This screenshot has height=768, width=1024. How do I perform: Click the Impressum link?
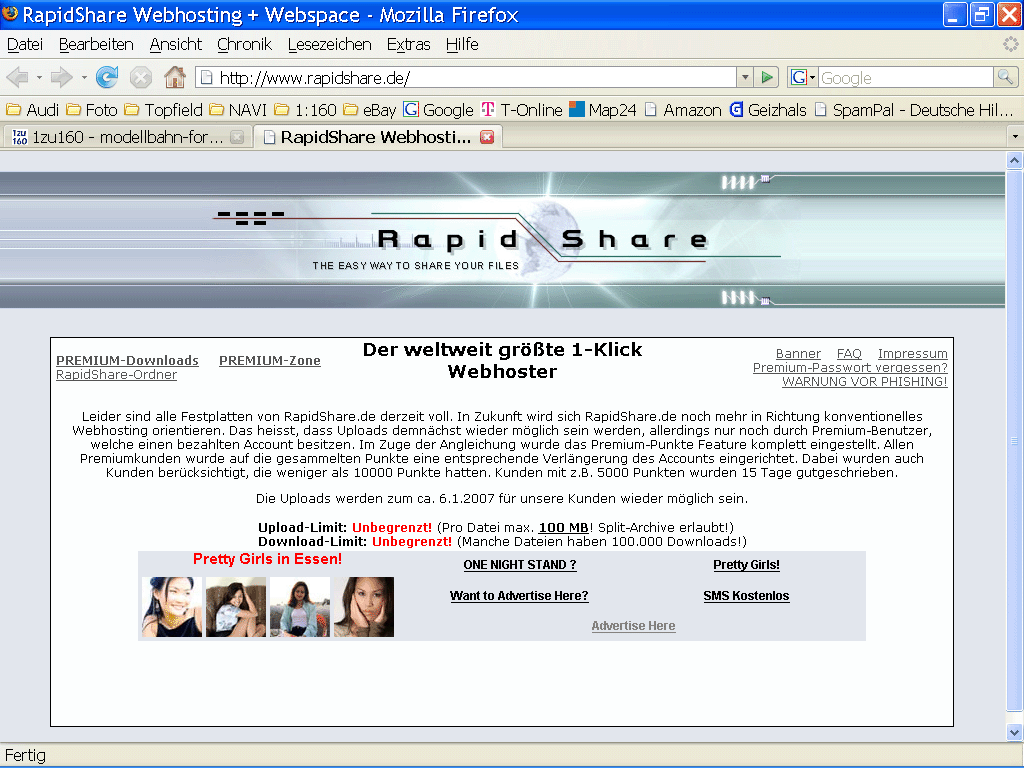912,354
